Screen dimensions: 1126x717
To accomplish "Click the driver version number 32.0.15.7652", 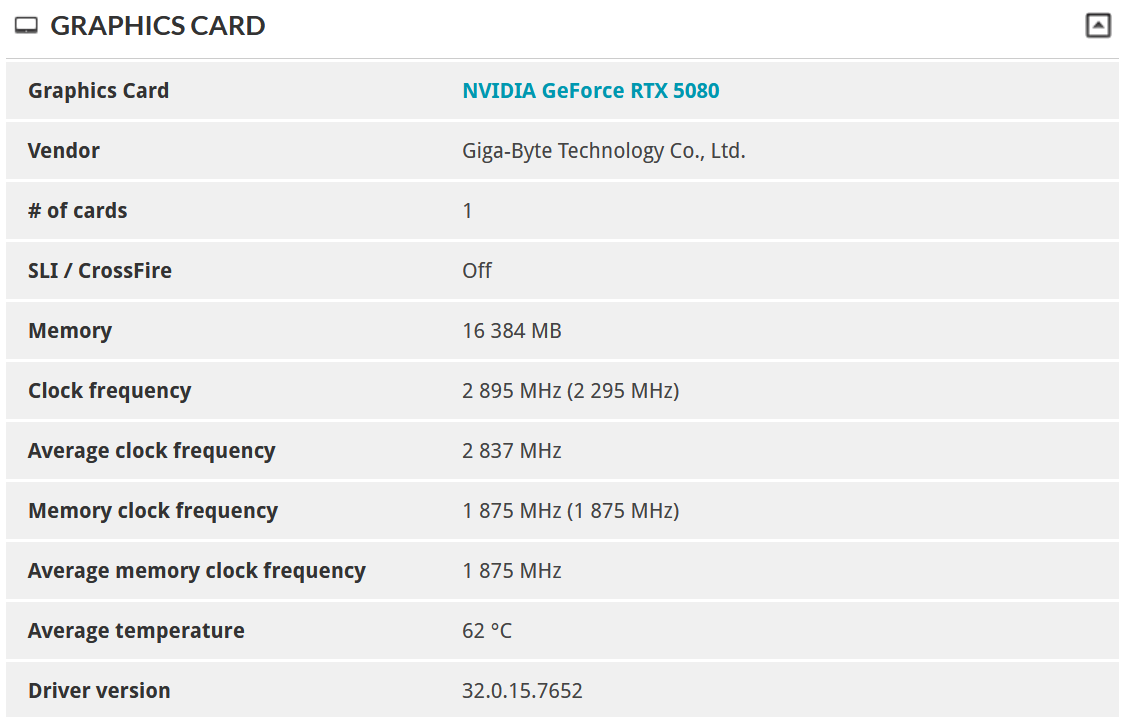I will point(522,691).
